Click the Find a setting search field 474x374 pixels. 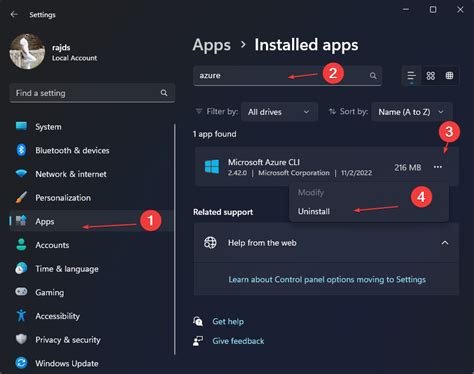pos(92,93)
